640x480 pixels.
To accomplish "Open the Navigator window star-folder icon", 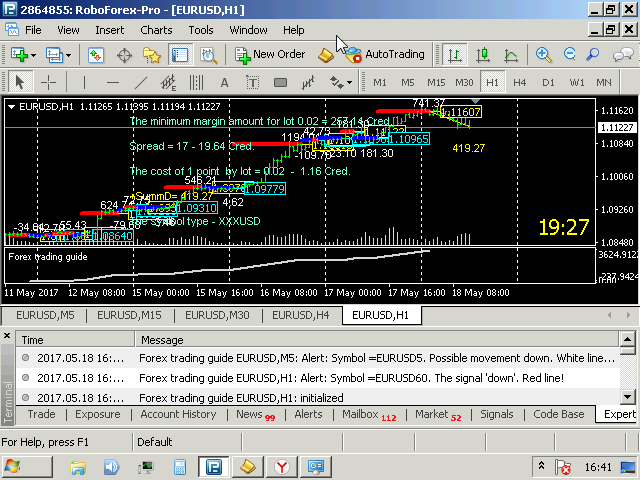I will click(x=152, y=54).
